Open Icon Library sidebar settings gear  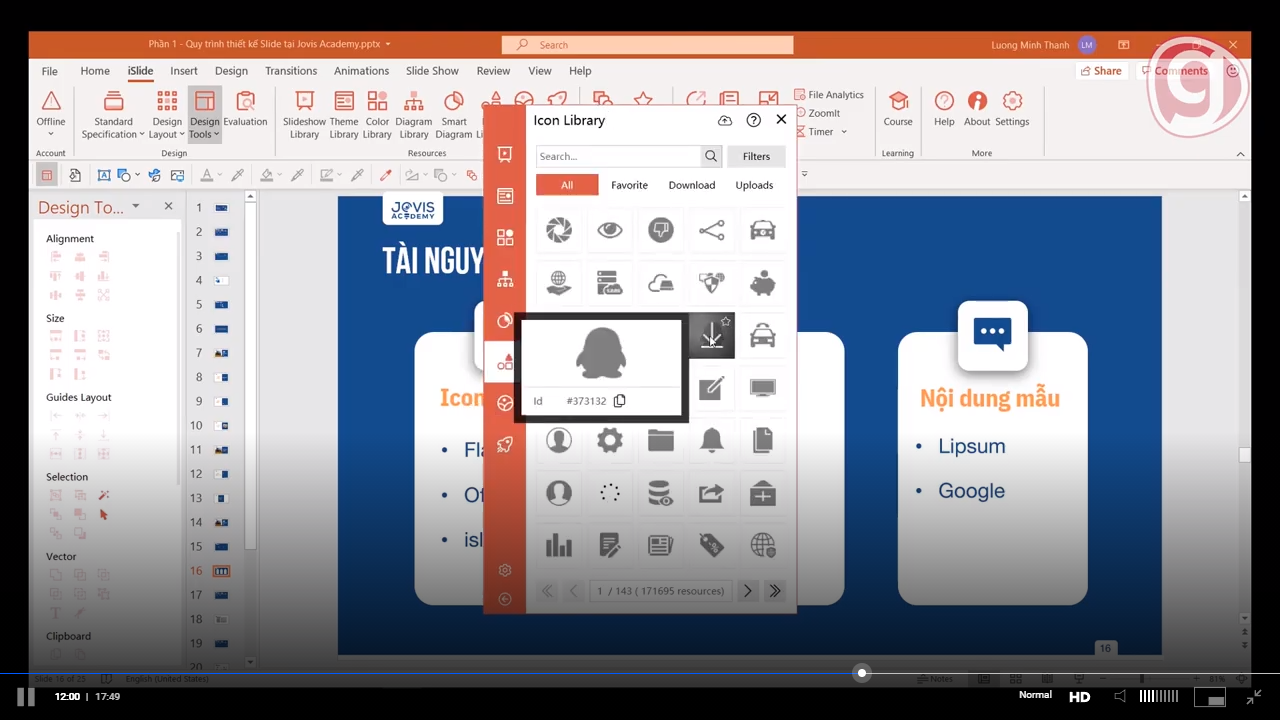505,570
